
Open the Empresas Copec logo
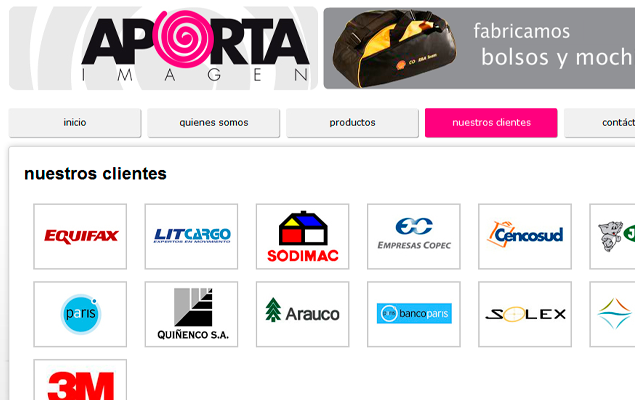click(414, 236)
